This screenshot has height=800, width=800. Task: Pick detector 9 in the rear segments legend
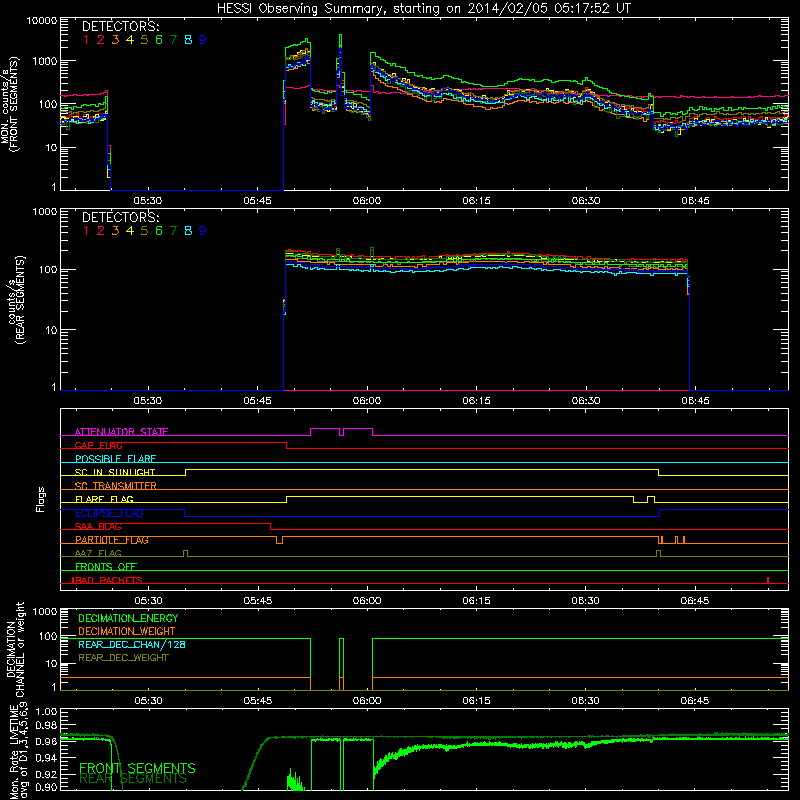[203, 231]
